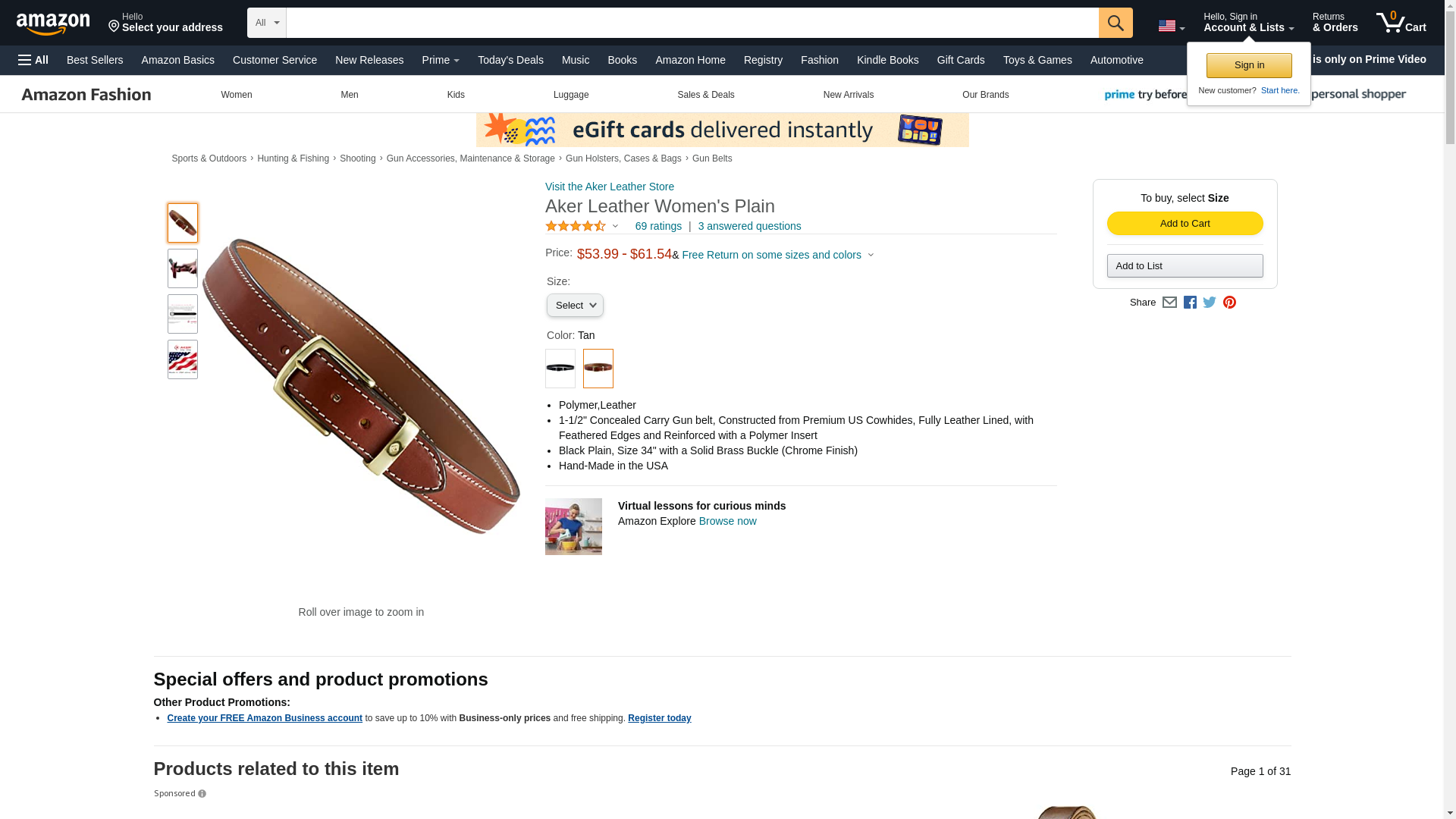
Task: Share product on Facebook icon
Action: (1190, 303)
